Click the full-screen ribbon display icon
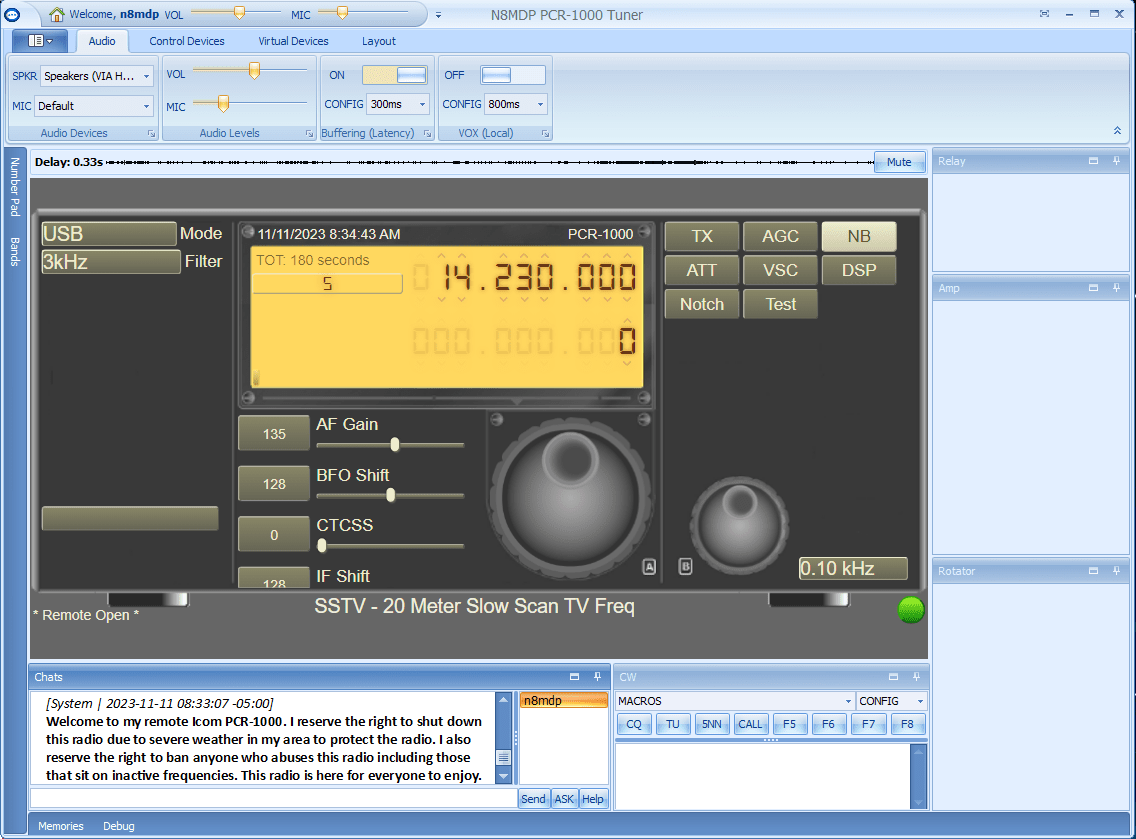Image resolution: width=1136 pixels, height=839 pixels. click(1044, 14)
